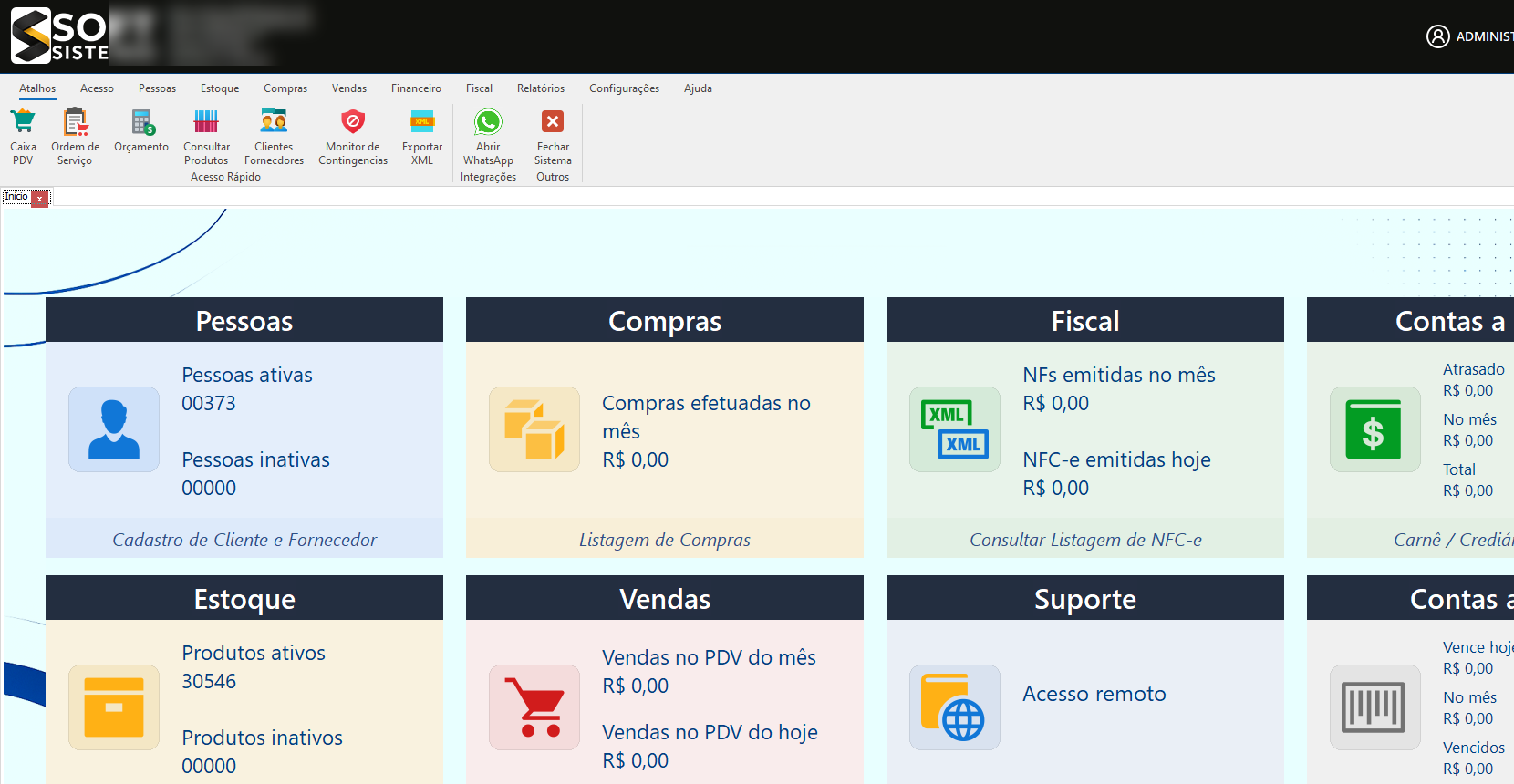This screenshot has height=784, width=1514.
Task: Click Produtos ativos count 30546
Action: coord(209,681)
